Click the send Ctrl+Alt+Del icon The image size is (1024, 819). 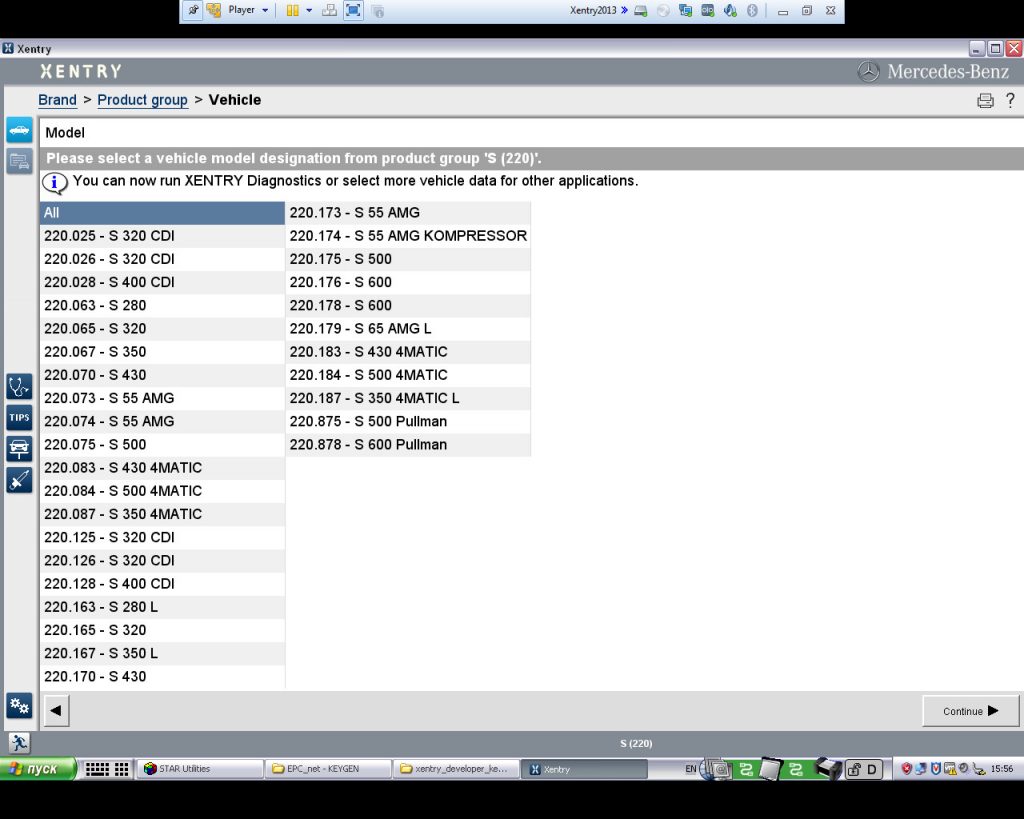tap(330, 10)
